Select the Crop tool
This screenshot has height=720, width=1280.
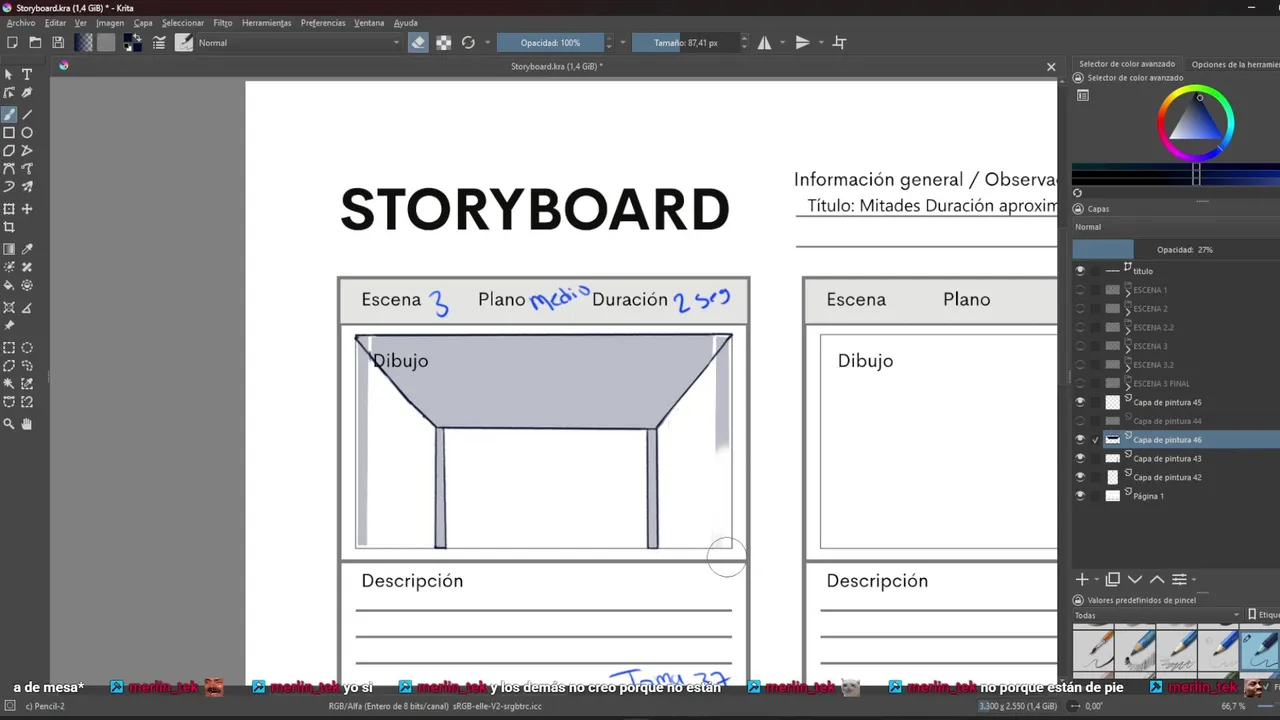coord(9,227)
